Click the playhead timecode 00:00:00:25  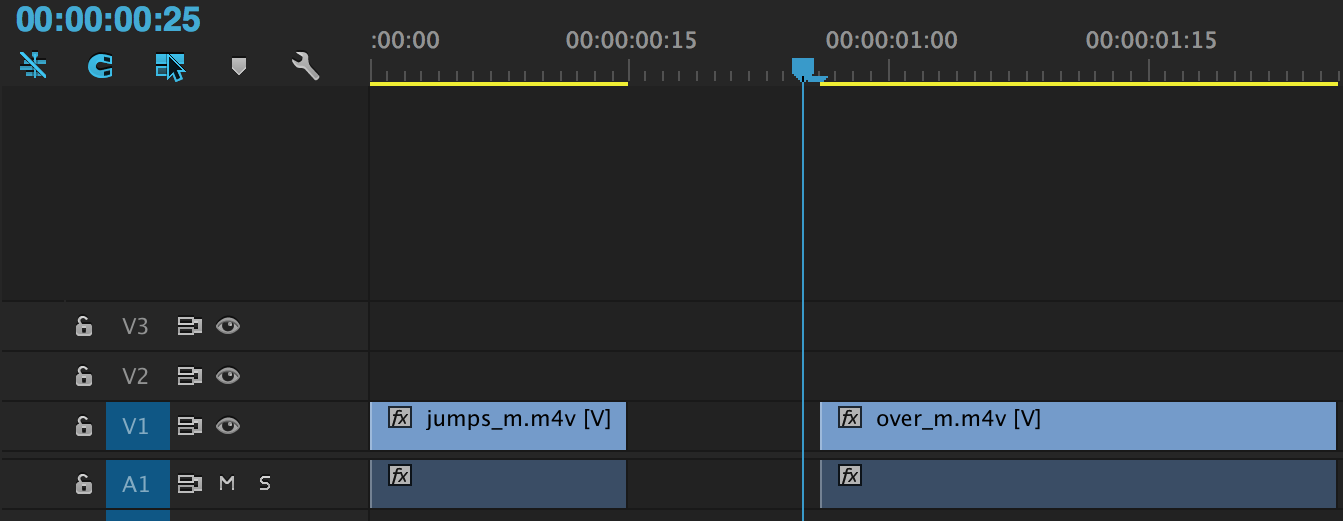pyautogui.click(x=108, y=19)
